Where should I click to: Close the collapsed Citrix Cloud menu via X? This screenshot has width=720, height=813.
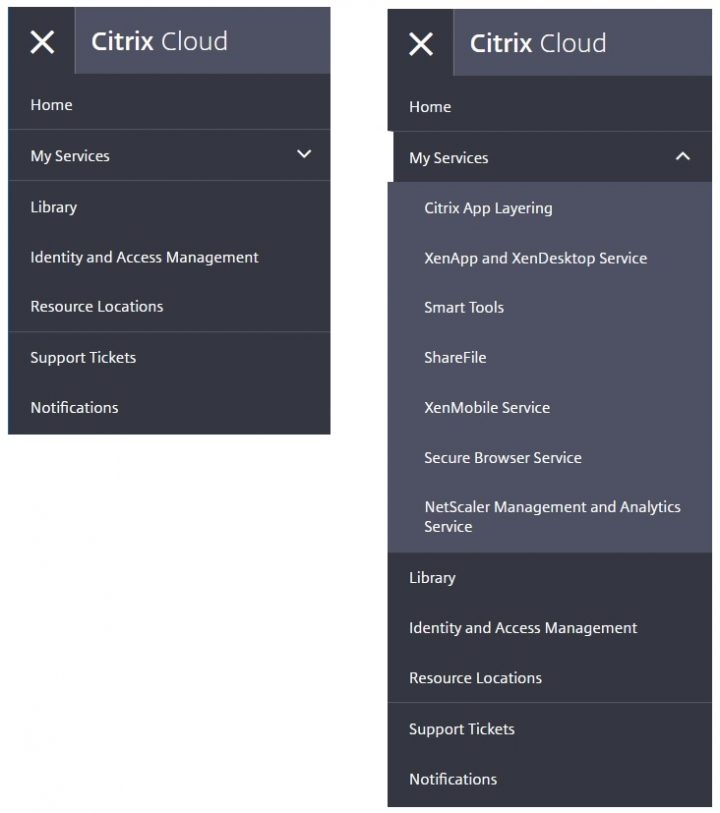point(42,42)
